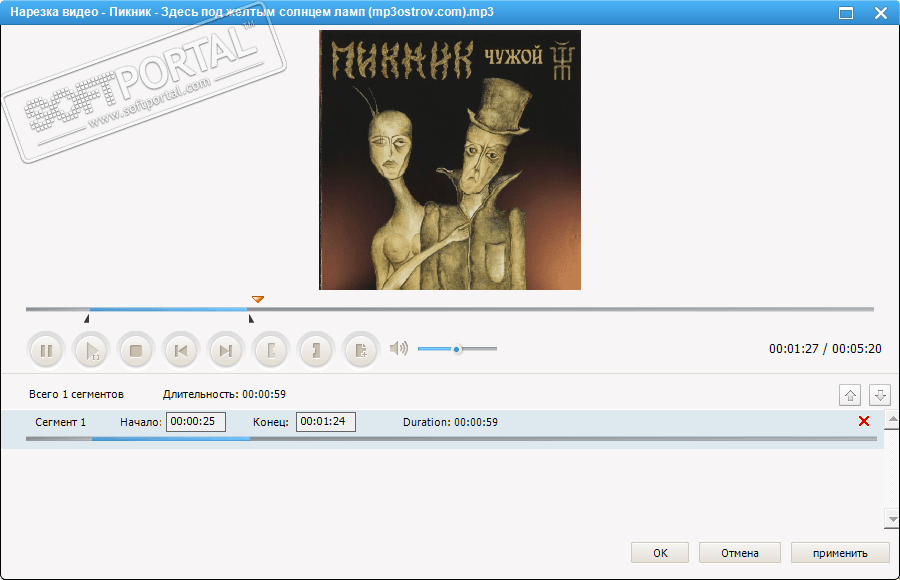
Task: Edit the Начало time field 00:00:25
Action: (x=196, y=422)
